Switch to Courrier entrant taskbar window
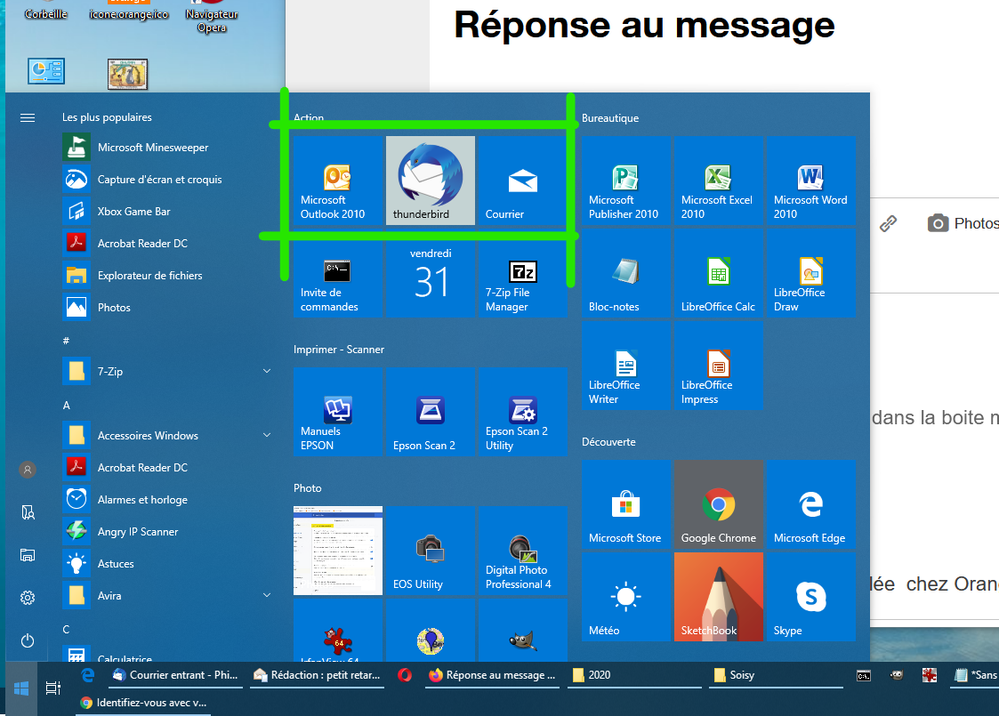This screenshot has height=716, width=999. 175,675
